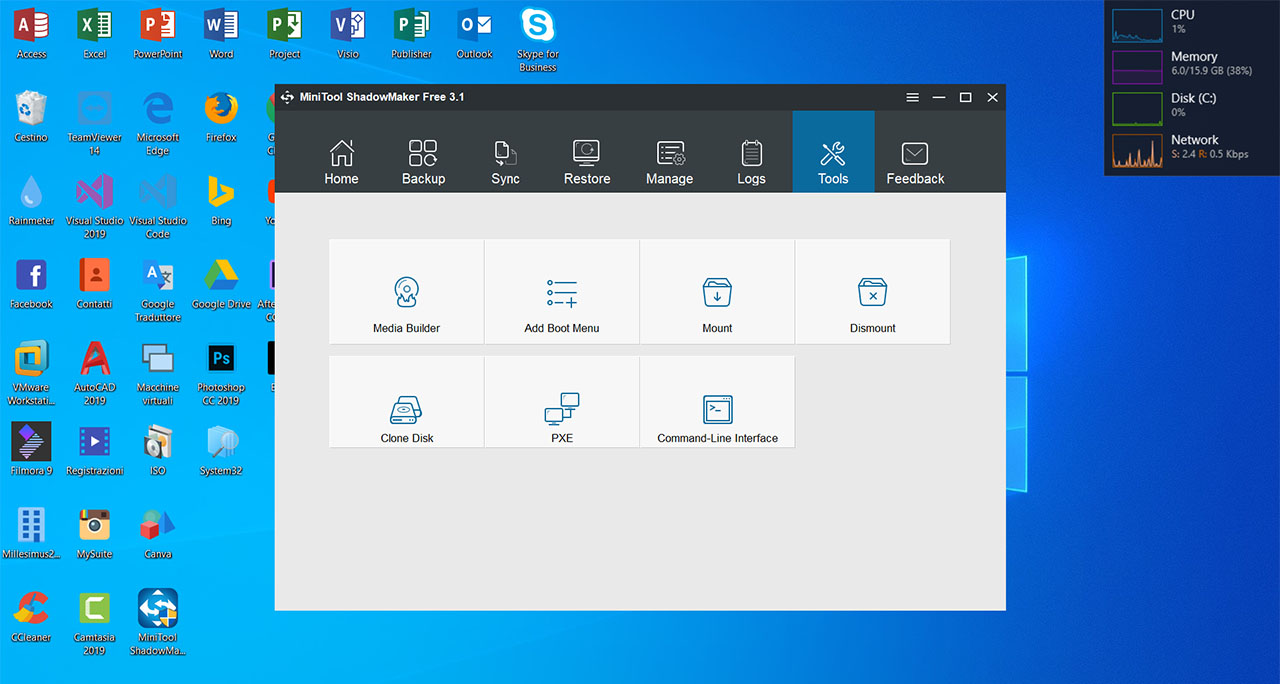This screenshot has width=1280, height=684.
Task: Select the VMware Workstation desktop icon
Action: pyautogui.click(x=31, y=373)
